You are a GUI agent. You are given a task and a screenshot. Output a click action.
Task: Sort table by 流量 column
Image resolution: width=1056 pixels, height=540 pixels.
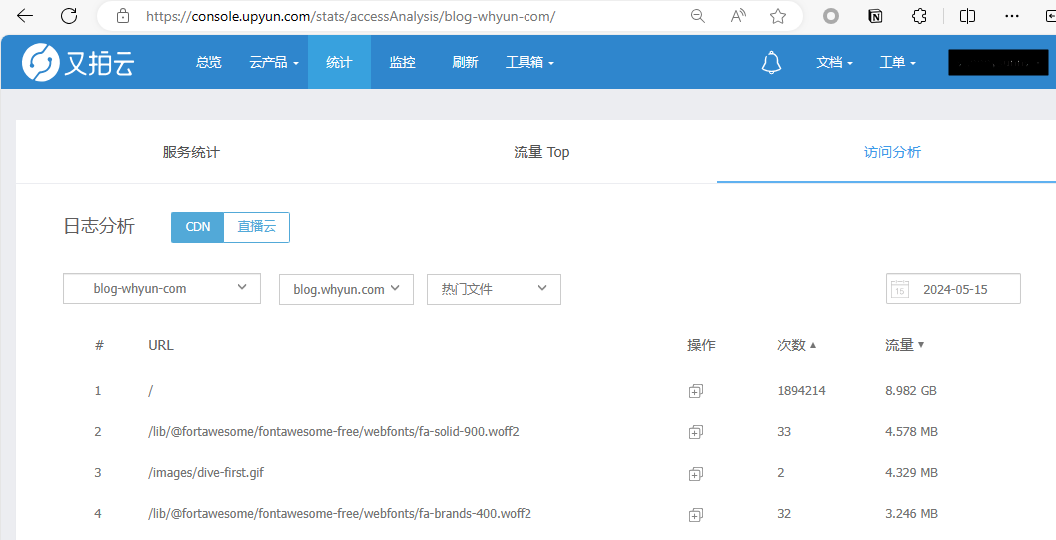(904, 345)
